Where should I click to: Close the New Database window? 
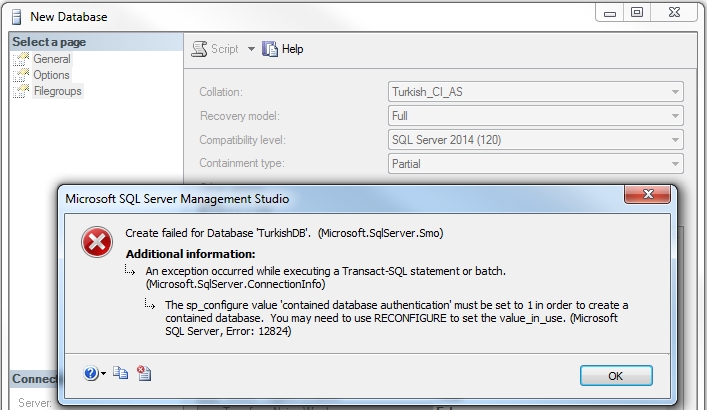(674, 13)
